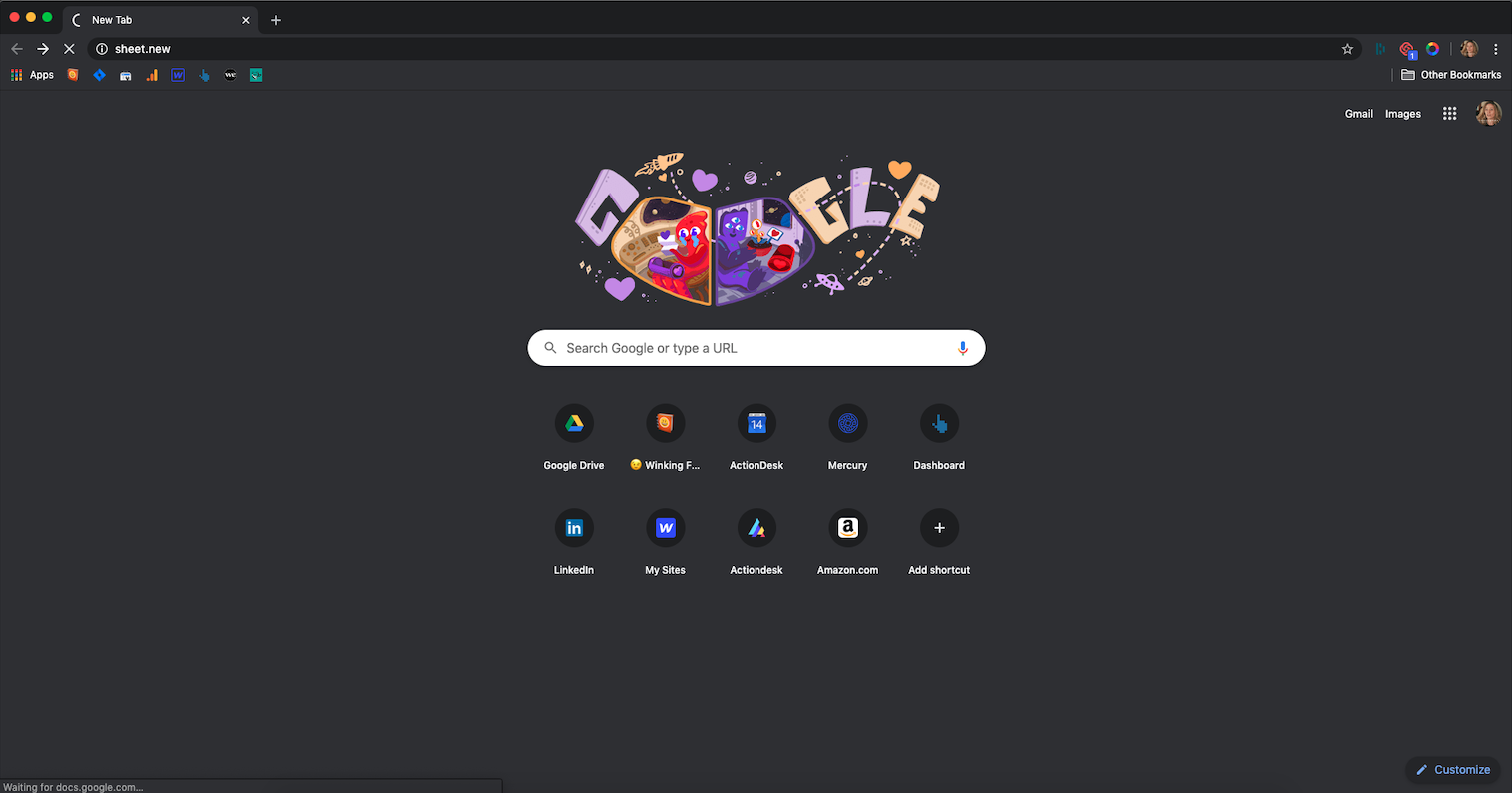Close the New Tab tab
The width and height of the screenshot is (1512, 793).
tap(246, 20)
